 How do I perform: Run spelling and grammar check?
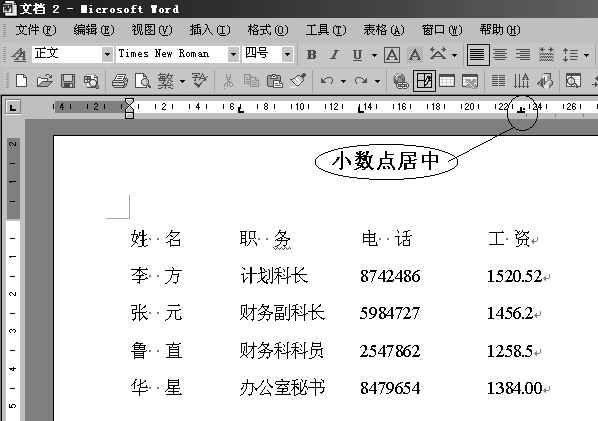[199, 81]
